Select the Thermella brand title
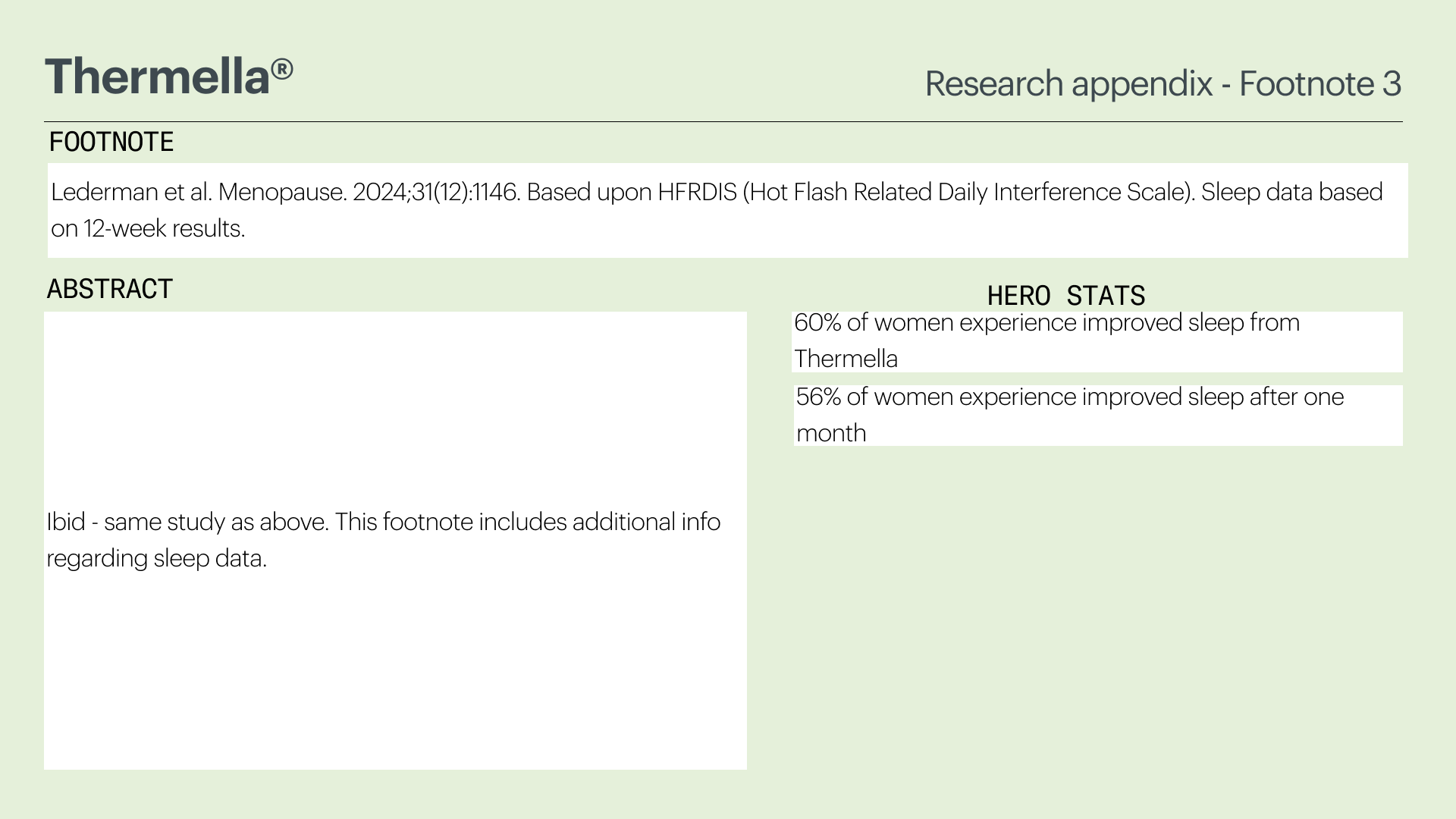 click(x=168, y=77)
